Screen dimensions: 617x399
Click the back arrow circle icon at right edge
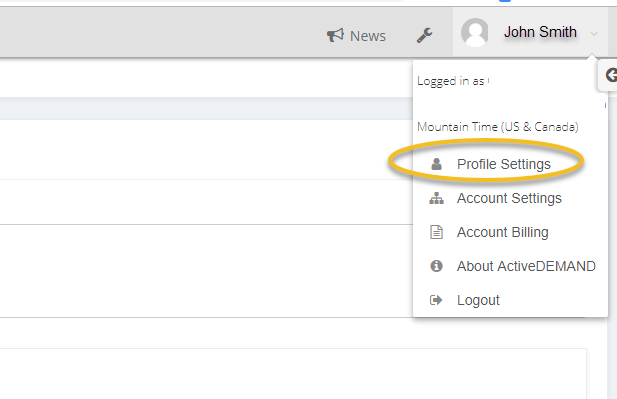[611, 75]
